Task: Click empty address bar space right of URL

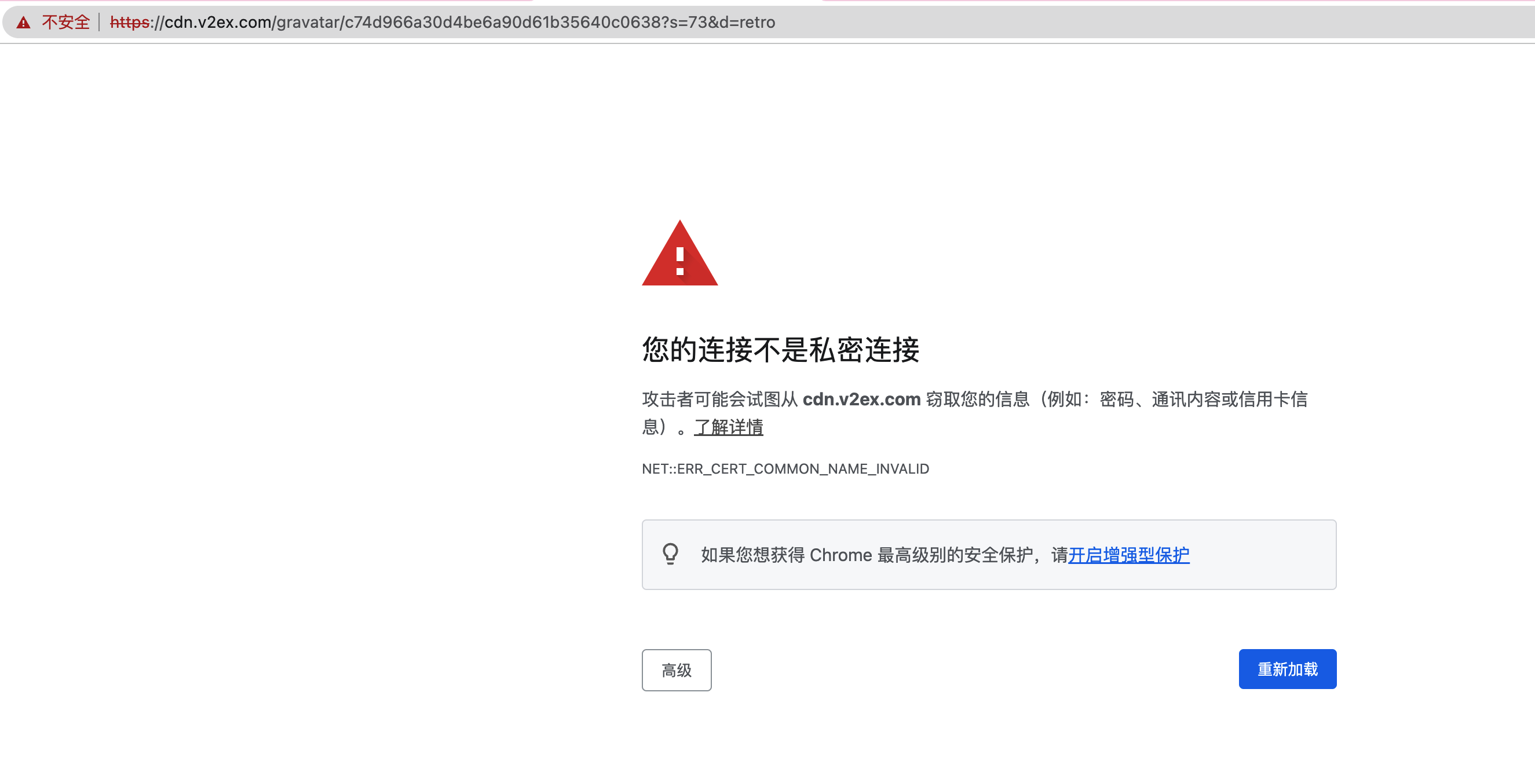Action: tap(1132, 23)
